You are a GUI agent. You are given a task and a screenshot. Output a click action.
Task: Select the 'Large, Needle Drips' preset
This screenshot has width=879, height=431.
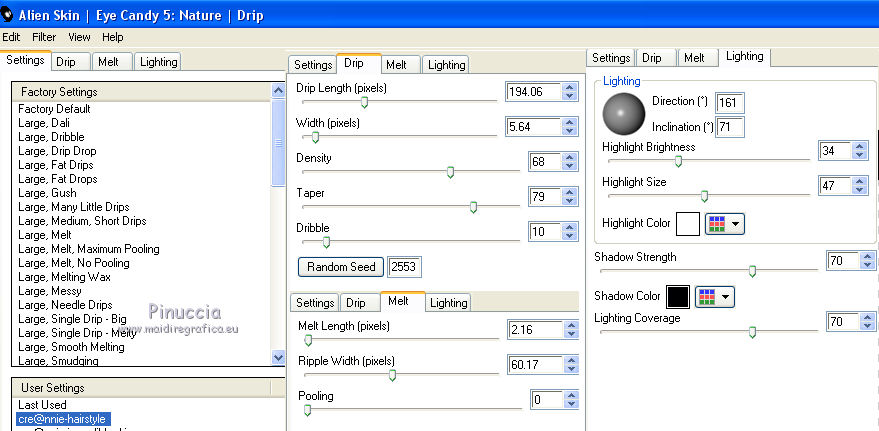(x=65, y=305)
